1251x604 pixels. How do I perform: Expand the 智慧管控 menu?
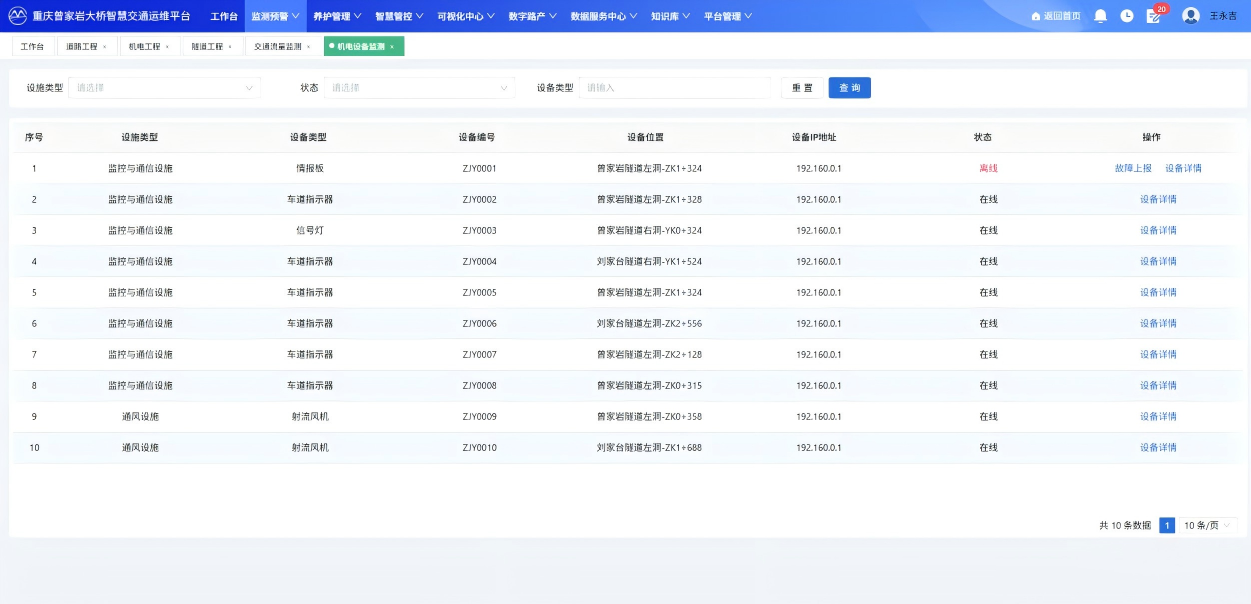click(399, 16)
